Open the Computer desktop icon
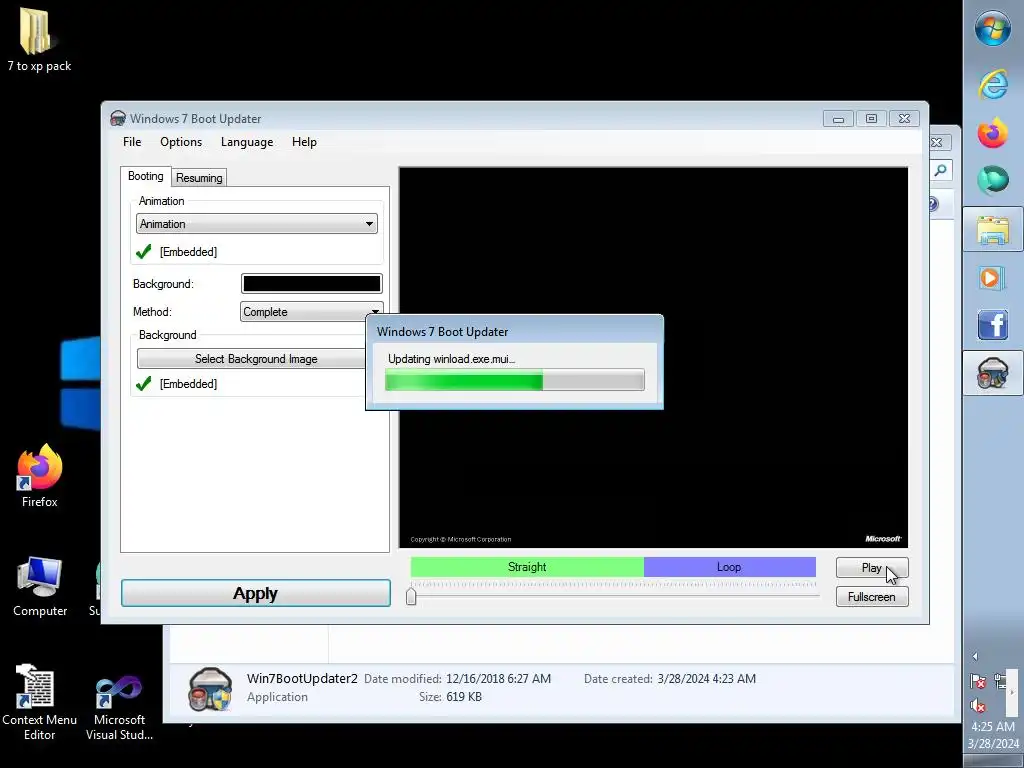The width and height of the screenshot is (1024, 768). point(40,586)
